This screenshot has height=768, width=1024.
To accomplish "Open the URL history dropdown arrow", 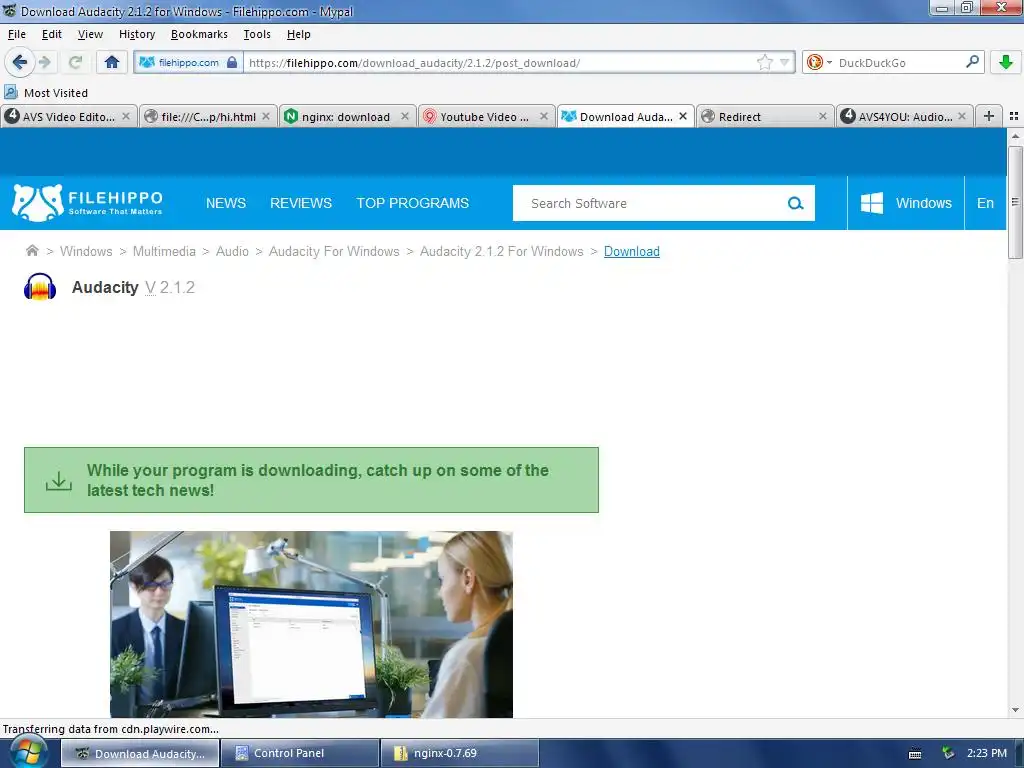I will click(785, 63).
